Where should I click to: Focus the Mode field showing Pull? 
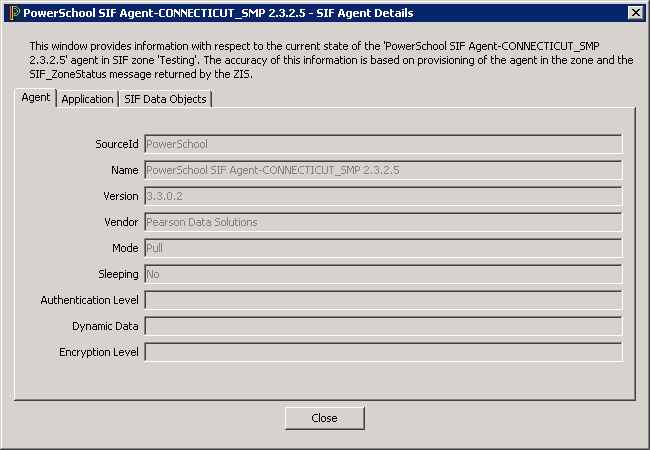click(383, 248)
